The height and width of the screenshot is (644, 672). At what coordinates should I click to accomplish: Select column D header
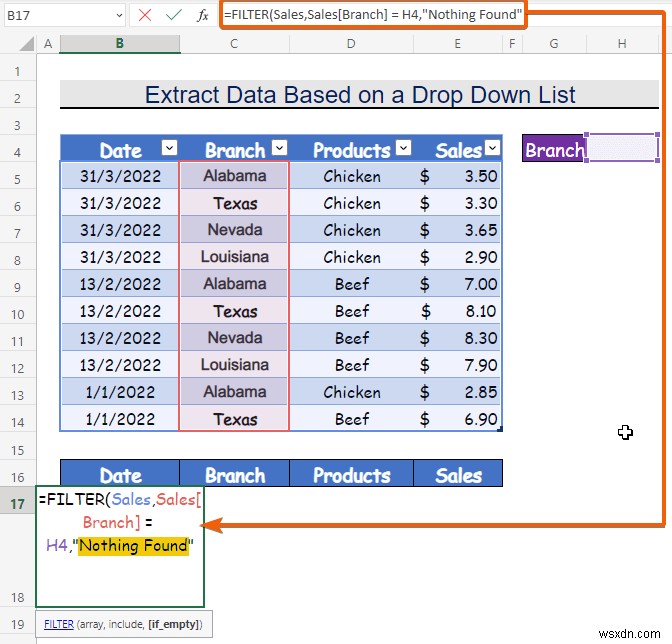pos(351,43)
